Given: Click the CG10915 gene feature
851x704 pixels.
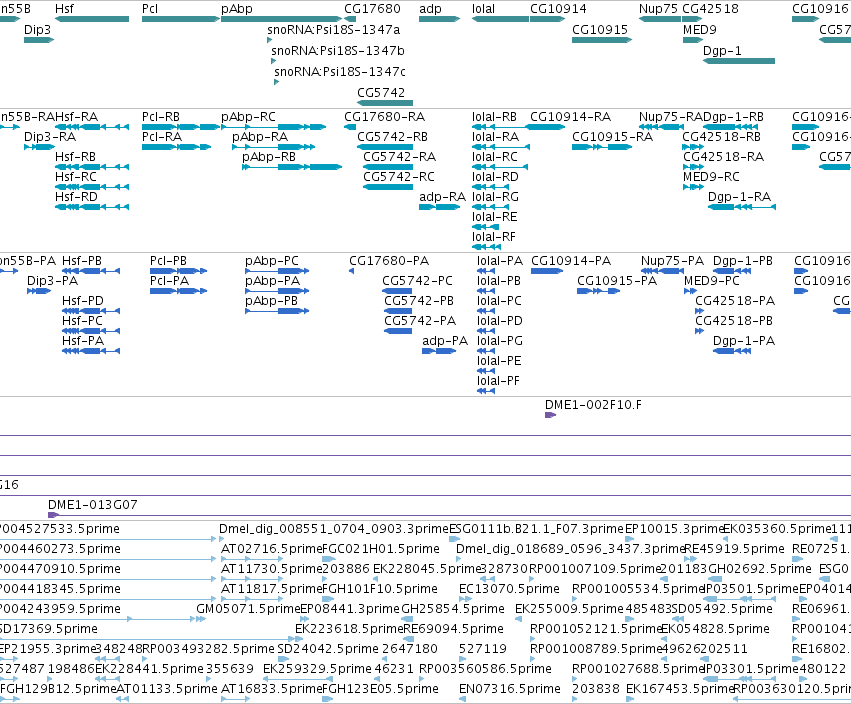Looking at the screenshot, I should (602, 40).
